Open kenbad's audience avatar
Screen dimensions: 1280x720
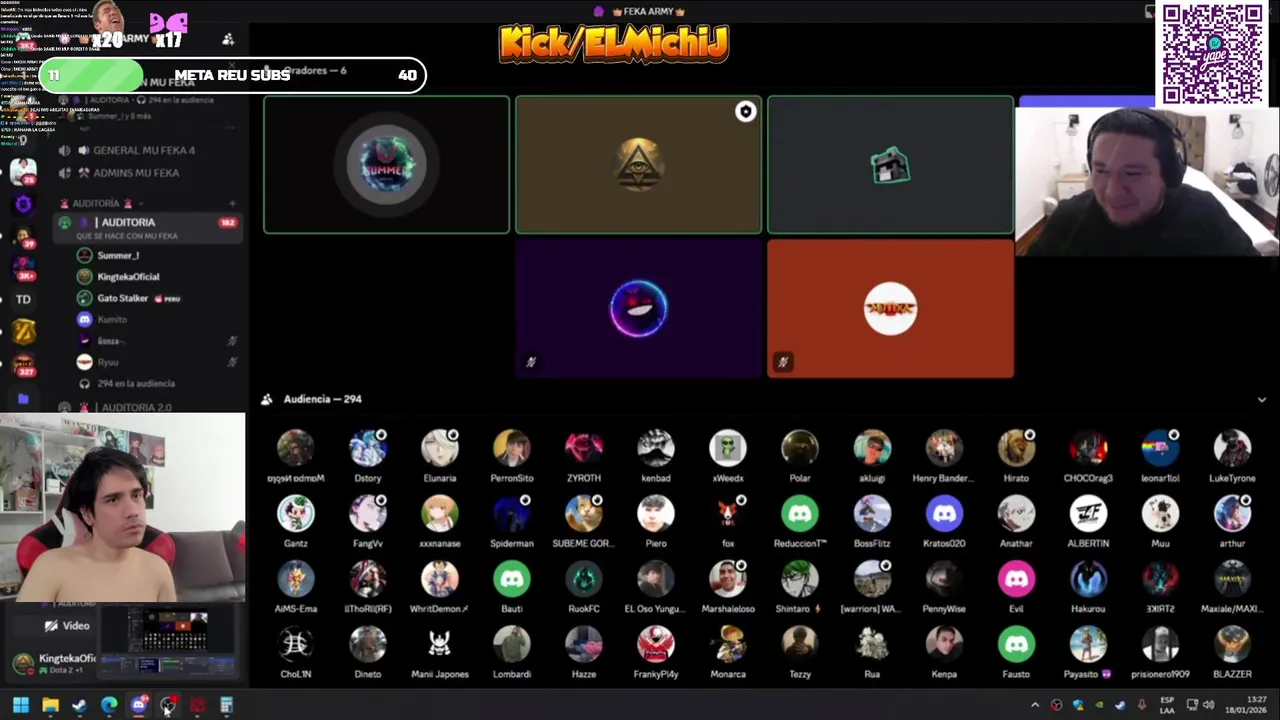[x=656, y=448]
